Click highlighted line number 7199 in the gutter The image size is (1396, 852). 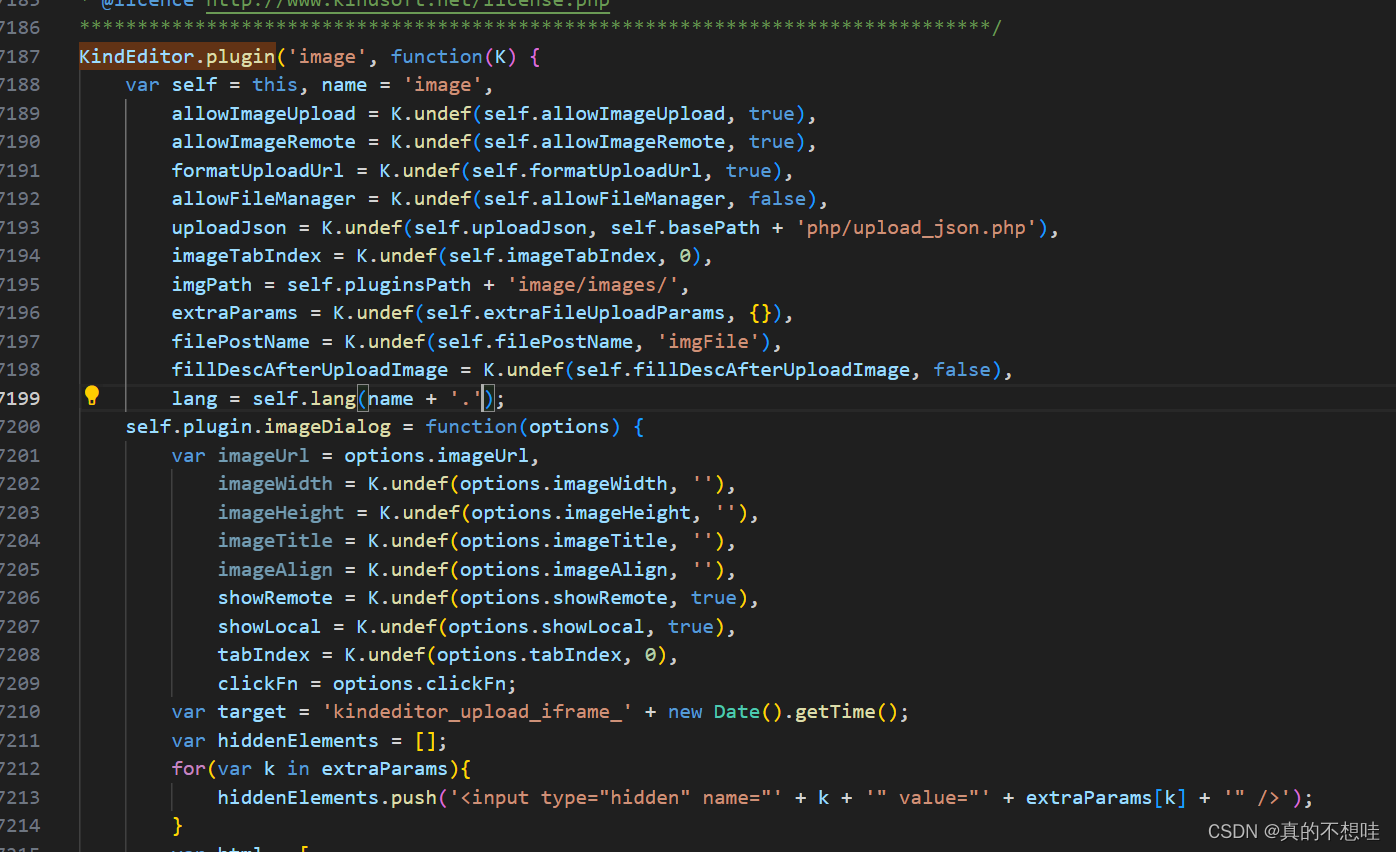20,398
